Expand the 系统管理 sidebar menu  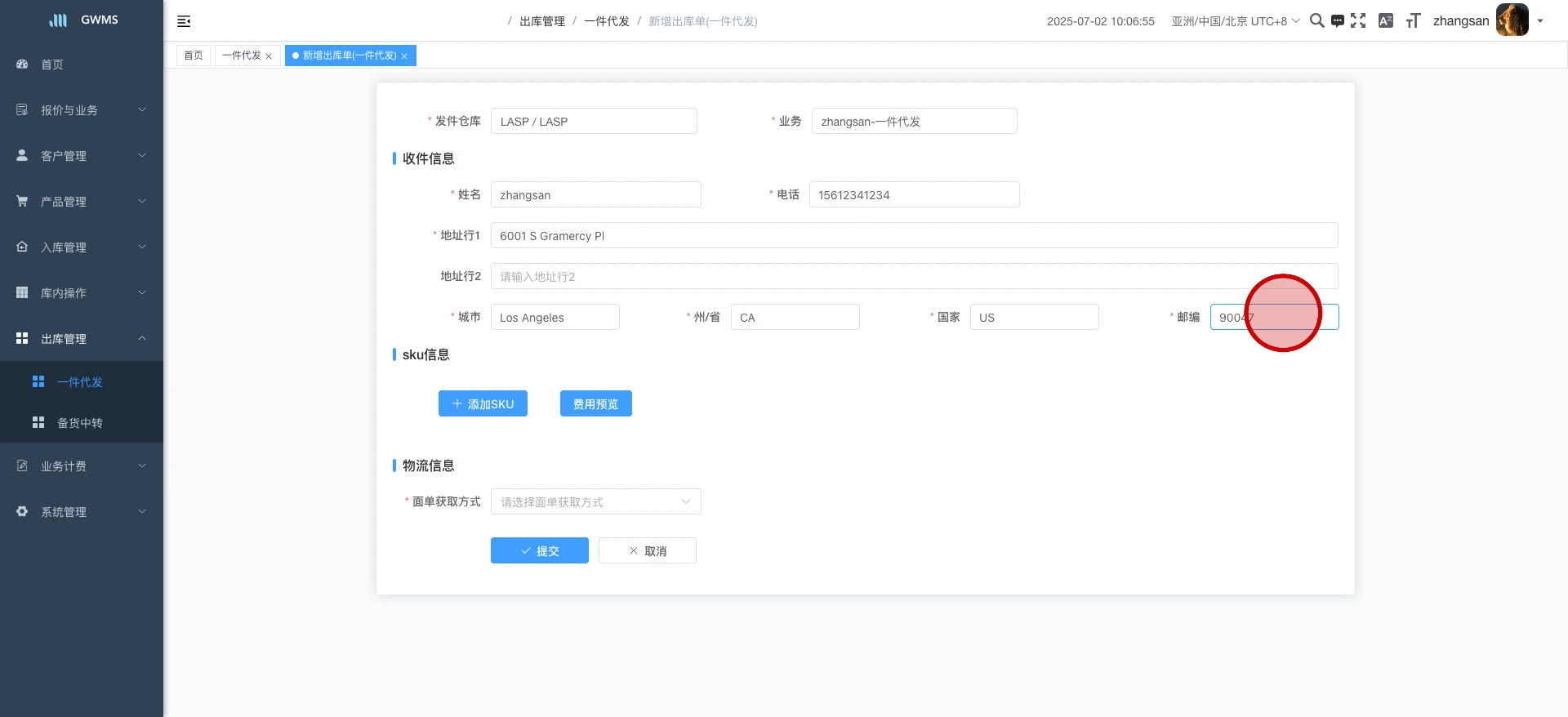coord(82,511)
